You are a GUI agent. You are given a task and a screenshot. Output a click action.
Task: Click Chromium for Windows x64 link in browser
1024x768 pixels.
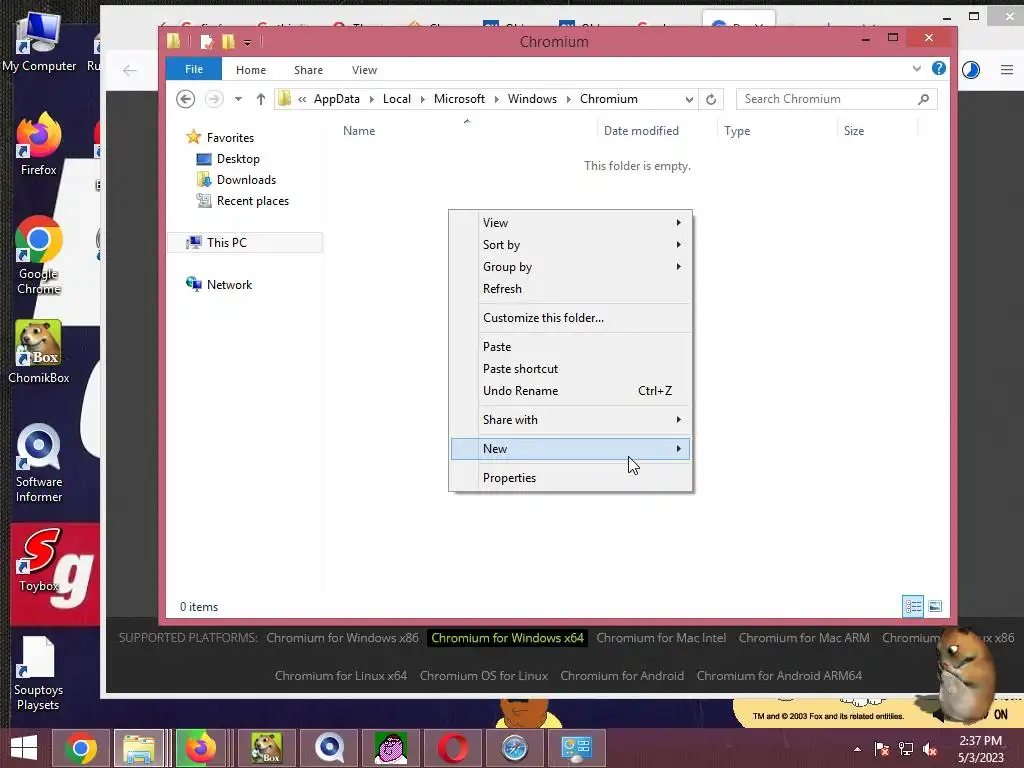(x=507, y=638)
